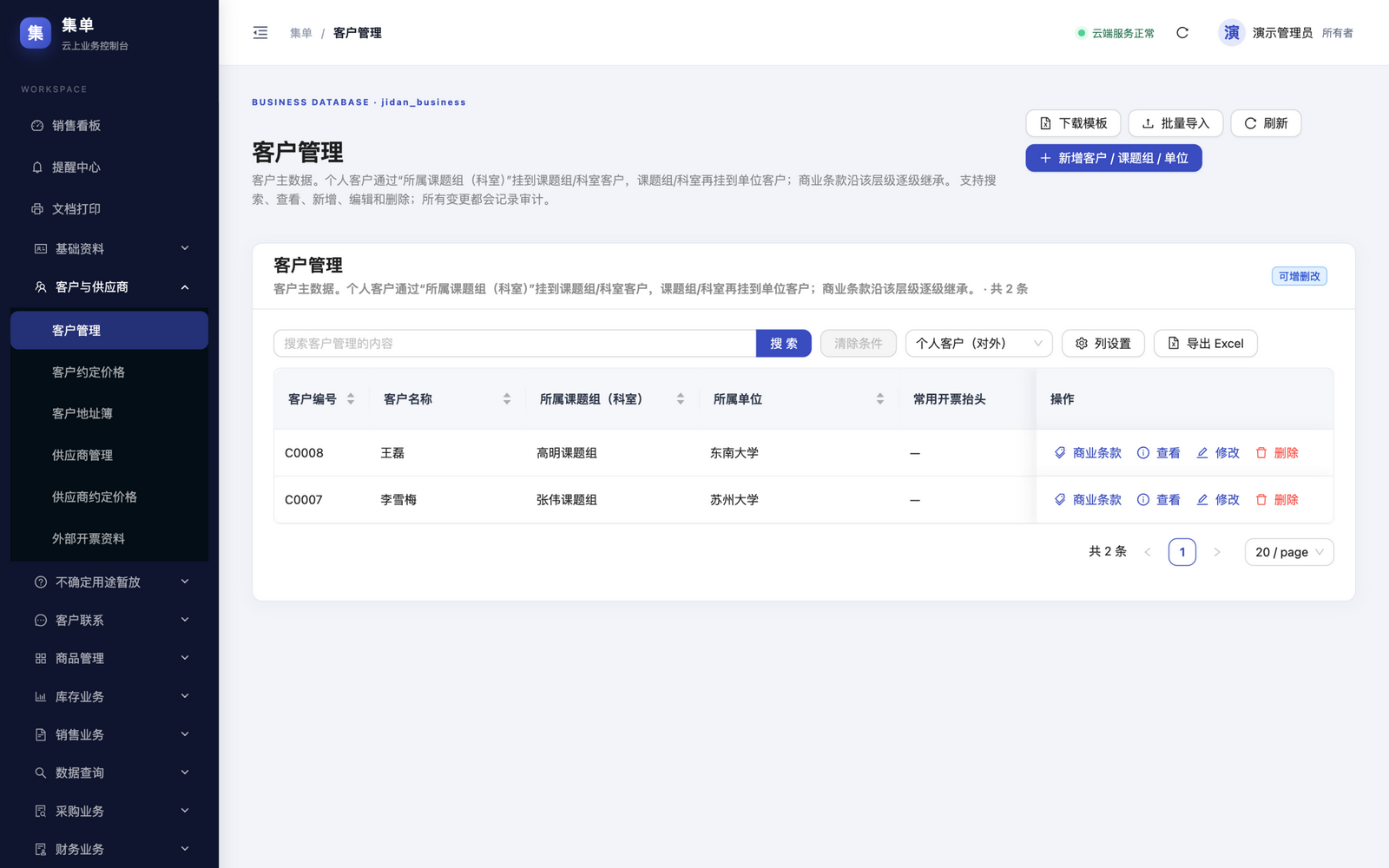Expand the 客户联系 menu group
1389x868 pixels.
109,621
